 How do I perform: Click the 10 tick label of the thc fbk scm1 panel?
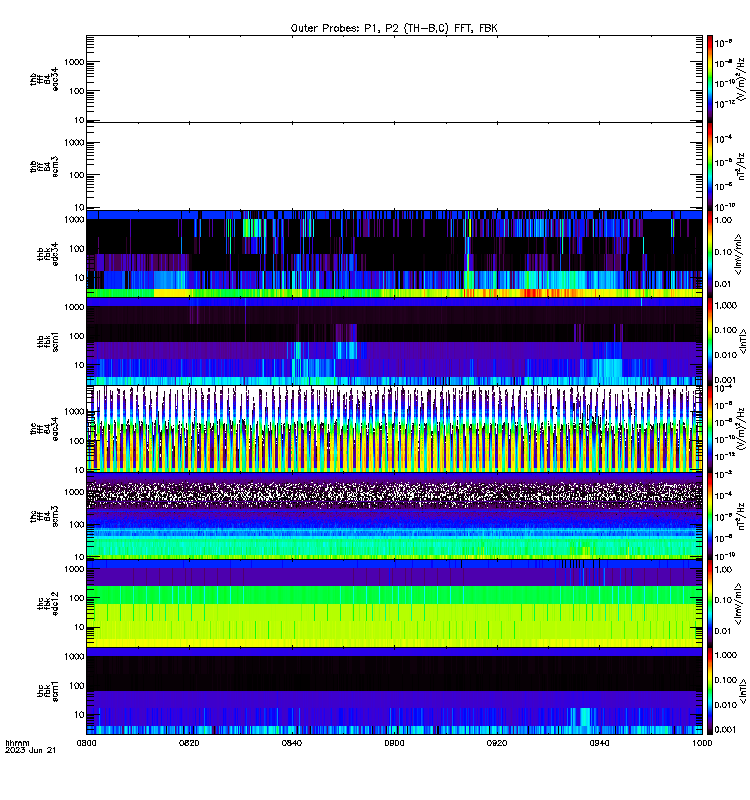80,715
